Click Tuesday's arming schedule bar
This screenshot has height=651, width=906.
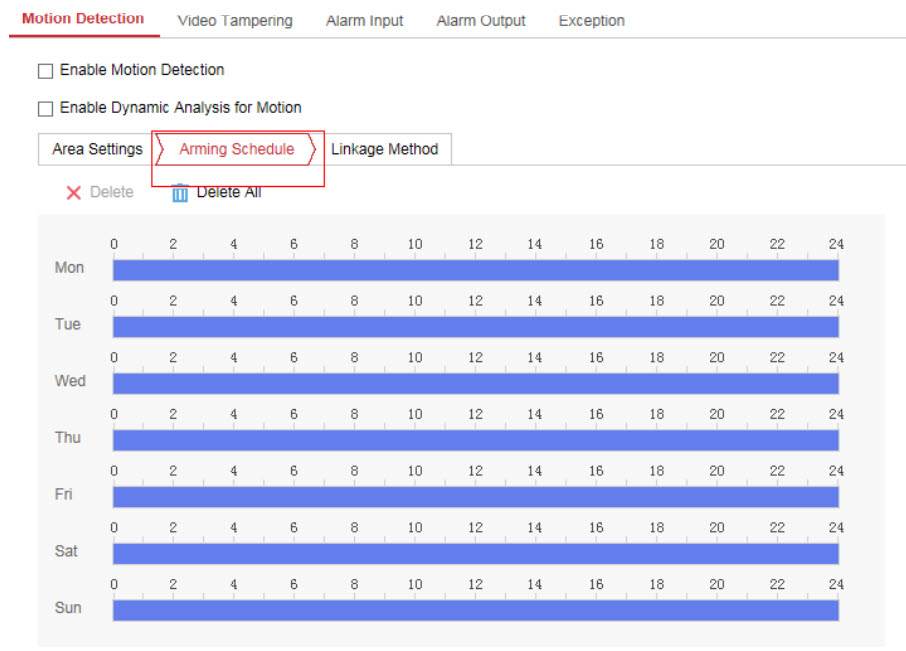(x=475, y=327)
